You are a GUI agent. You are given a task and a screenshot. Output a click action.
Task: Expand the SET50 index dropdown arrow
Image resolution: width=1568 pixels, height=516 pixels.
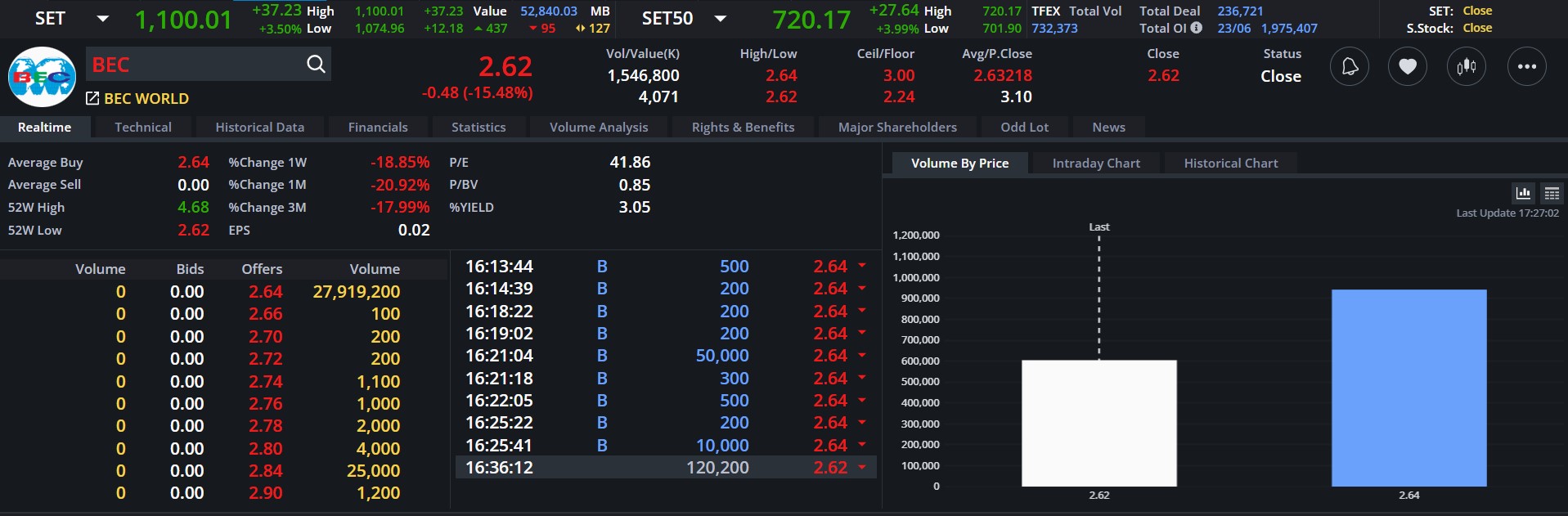721,18
